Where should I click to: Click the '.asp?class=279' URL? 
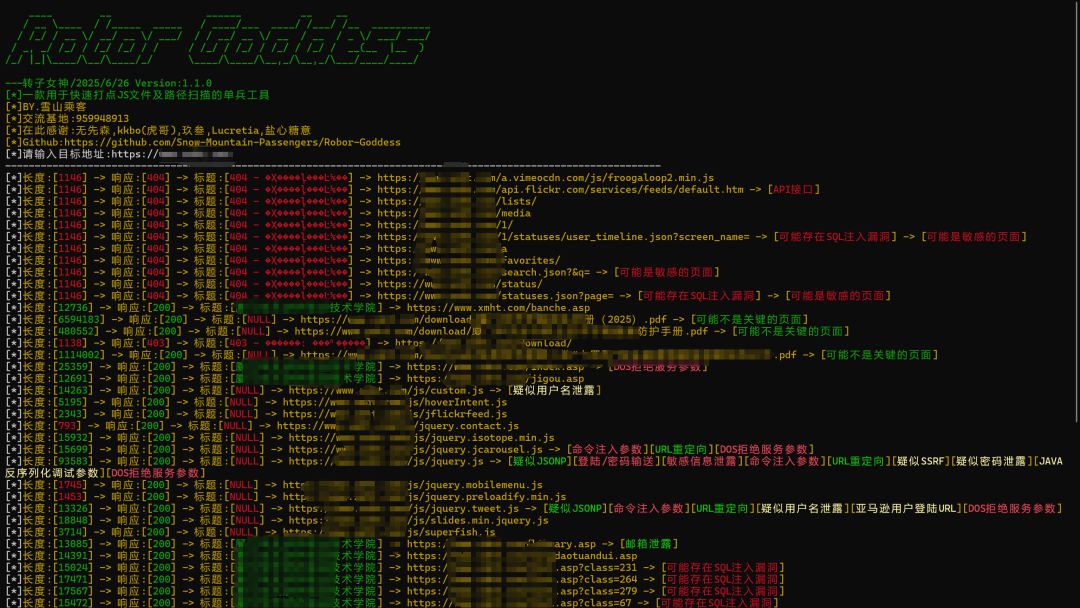click(x=521, y=591)
